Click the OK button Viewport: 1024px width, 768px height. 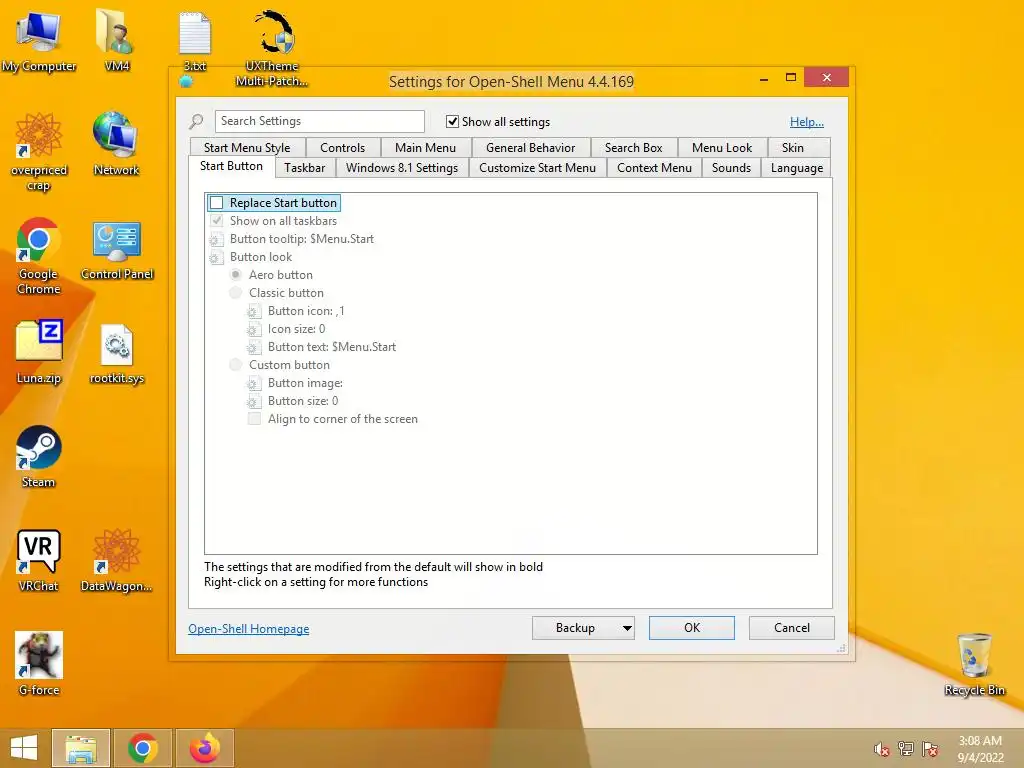(x=692, y=628)
